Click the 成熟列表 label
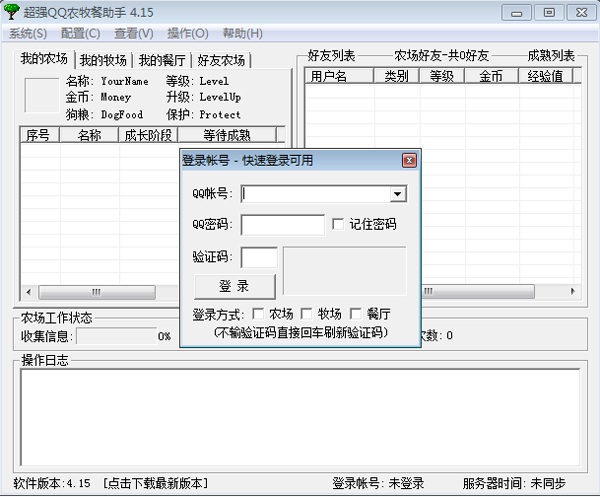Viewport: 600px width, 497px height. [x=551, y=56]
